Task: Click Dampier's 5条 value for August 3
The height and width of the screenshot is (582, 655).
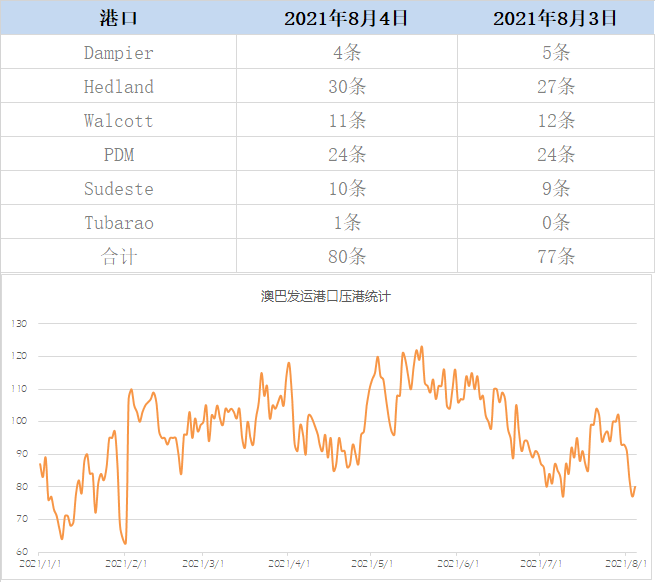Action: click(x=556, y=53)
